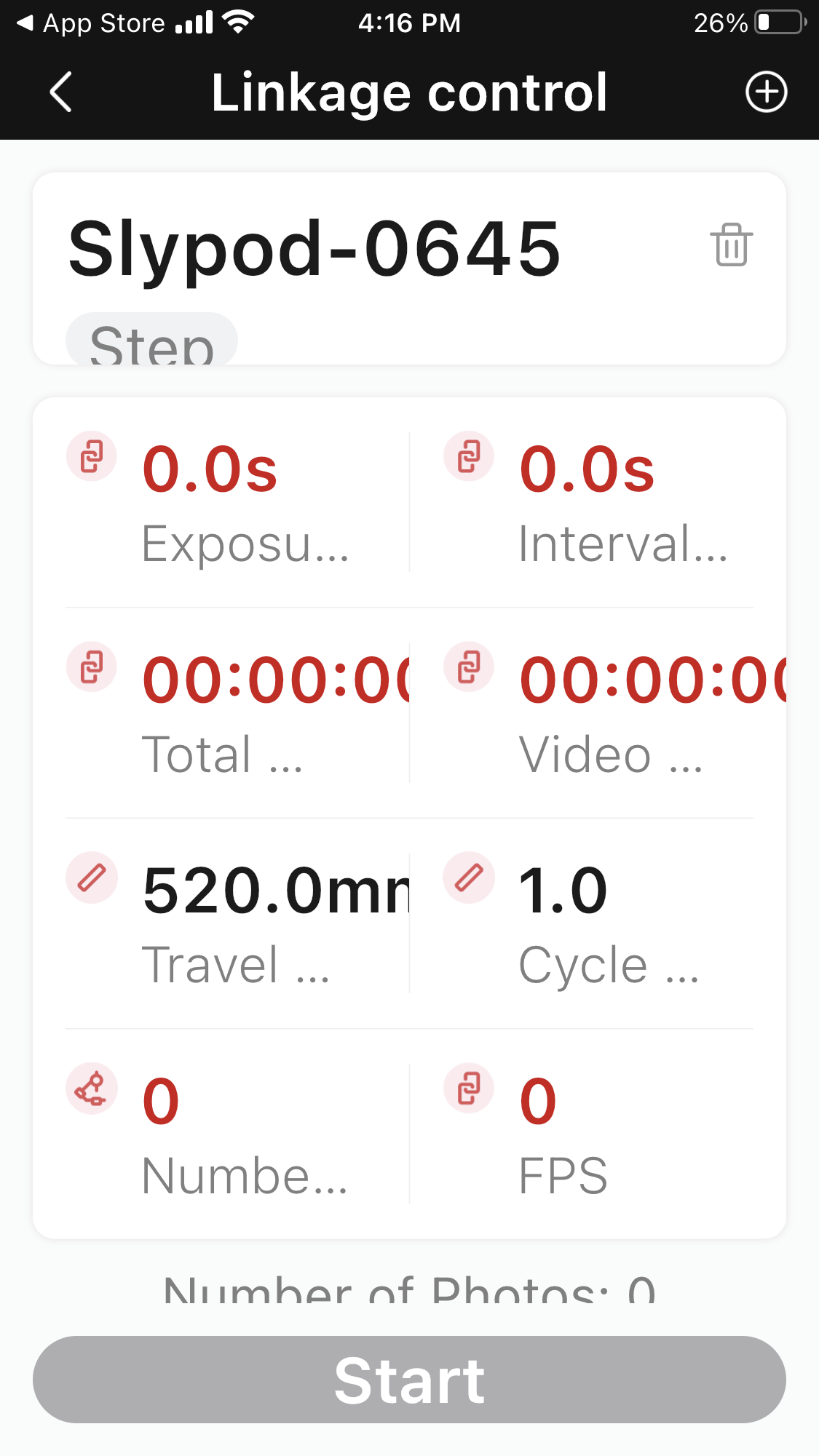Edit the 1.0 cycle value
819x1456 pixels.
coord(563,891)
